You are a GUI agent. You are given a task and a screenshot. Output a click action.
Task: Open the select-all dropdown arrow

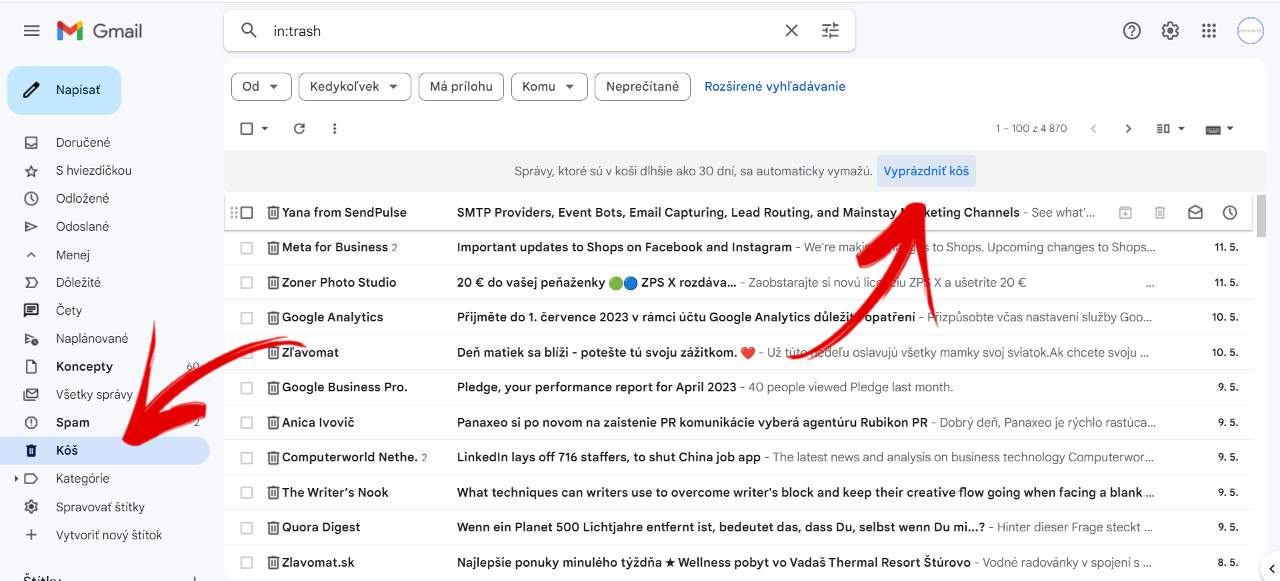click(x=265, y=129)
